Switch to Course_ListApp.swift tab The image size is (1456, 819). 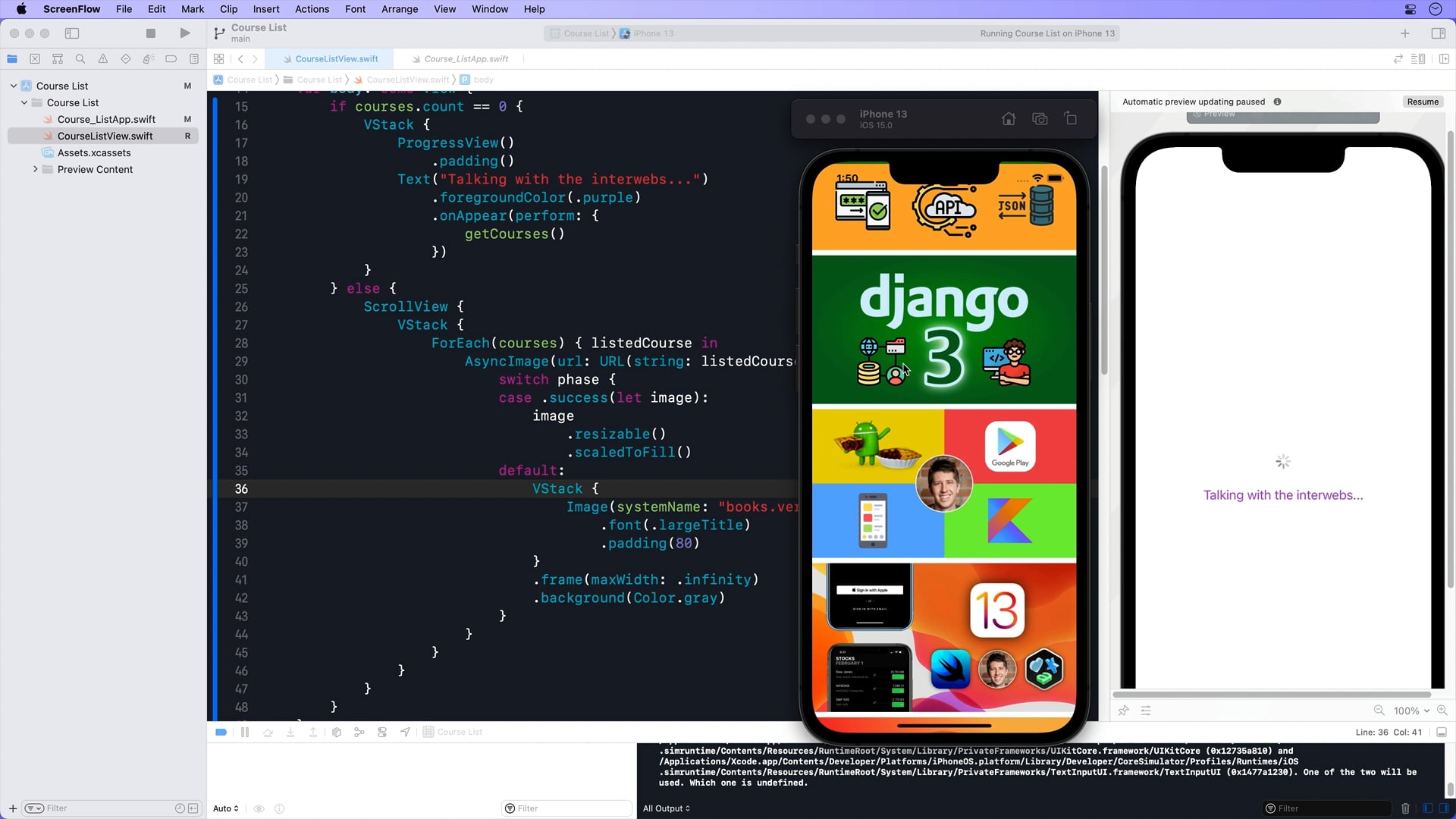(x=460, y=58)
